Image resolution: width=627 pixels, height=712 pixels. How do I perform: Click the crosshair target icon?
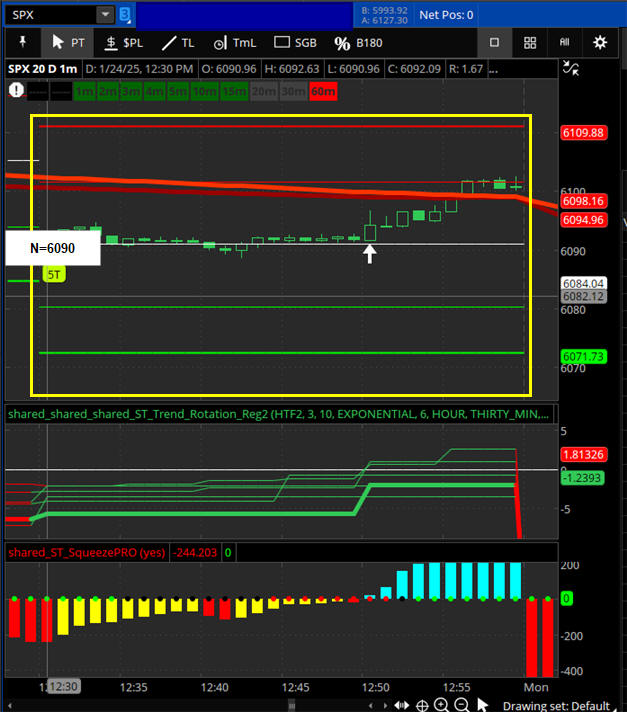coord(422,705)
